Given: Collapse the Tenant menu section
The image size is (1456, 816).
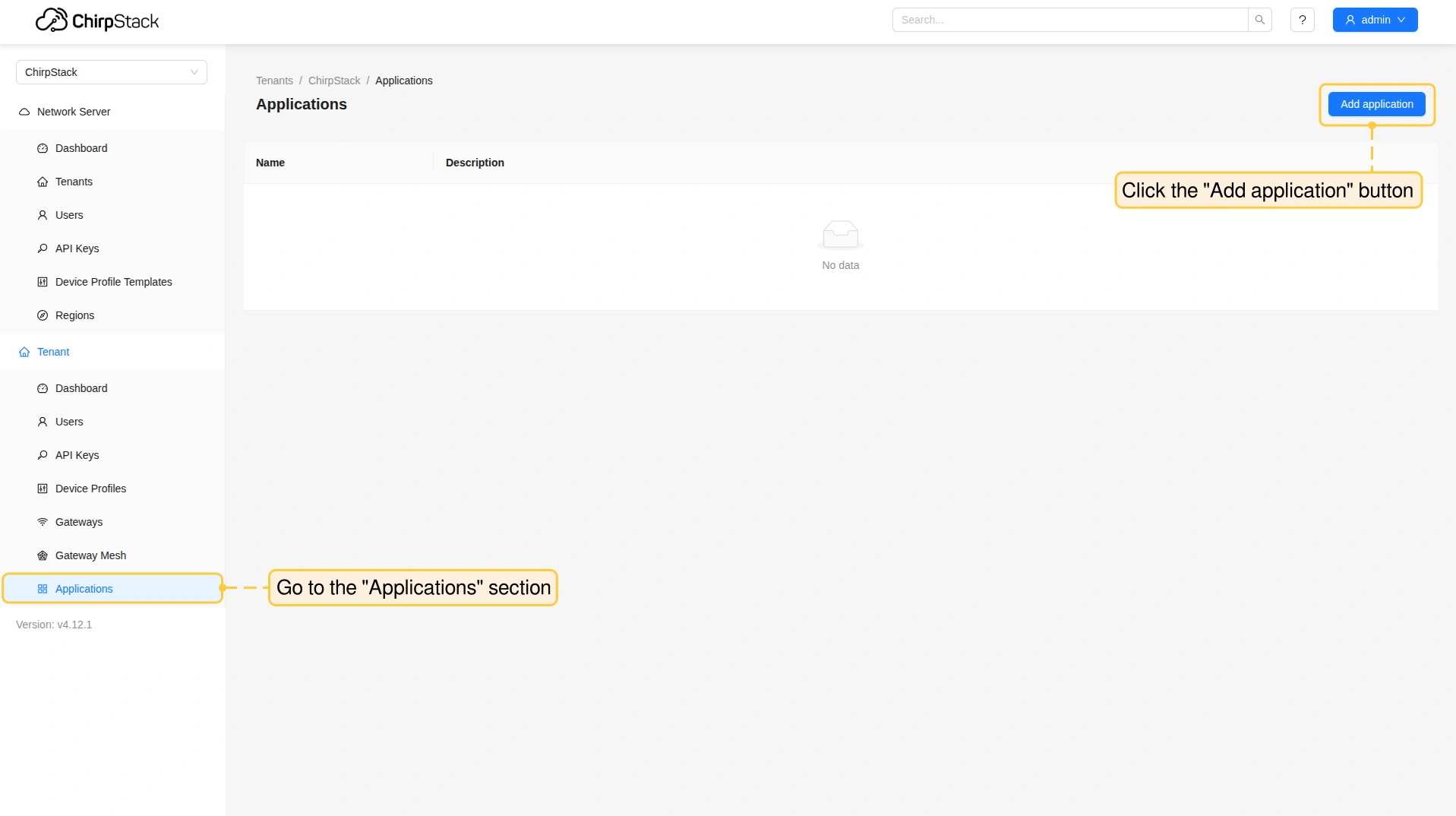Looking at the screenshot, I should coord(53,352).
